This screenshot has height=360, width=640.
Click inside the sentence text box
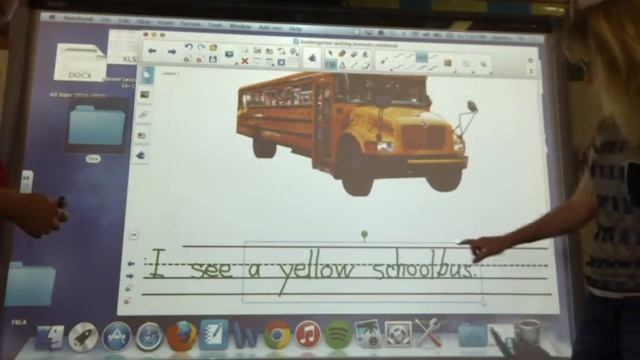coord(362,272)
